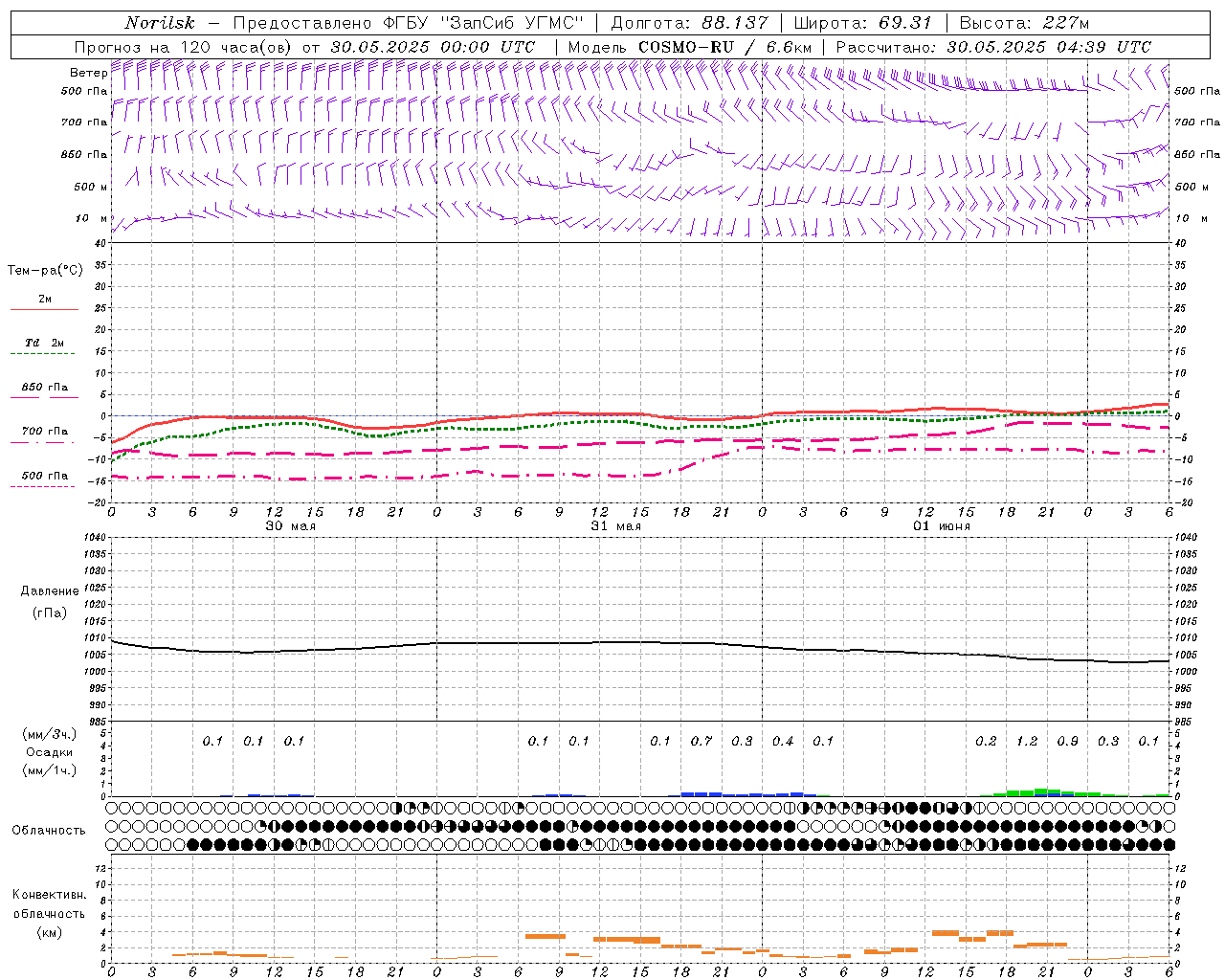The width and height of the screenshot is (1225, 980).
Task: Click the "31 мая" date label
Action: pos(615,526)
